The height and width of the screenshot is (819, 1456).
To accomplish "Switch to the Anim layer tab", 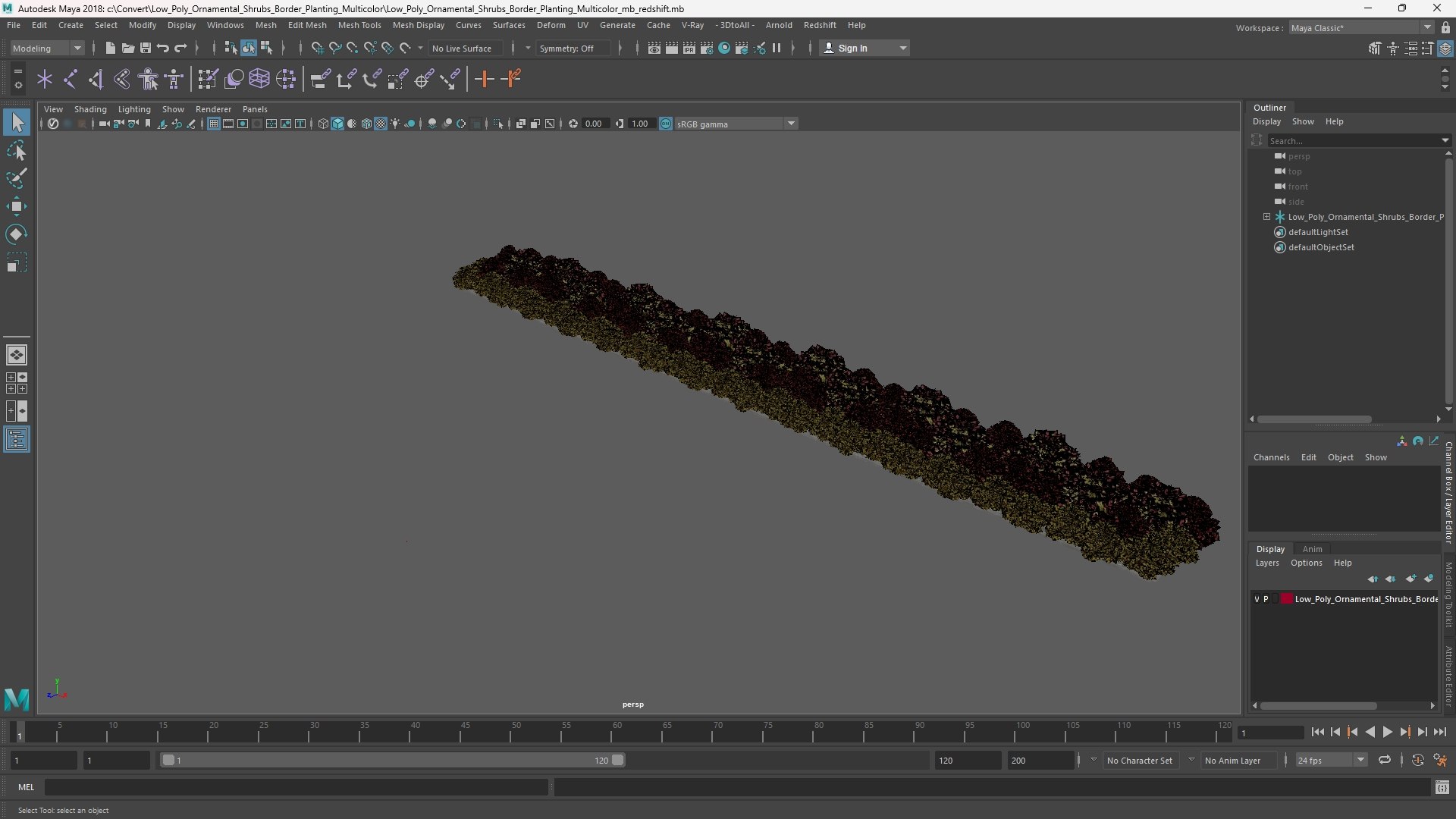I will [1312, 549].
